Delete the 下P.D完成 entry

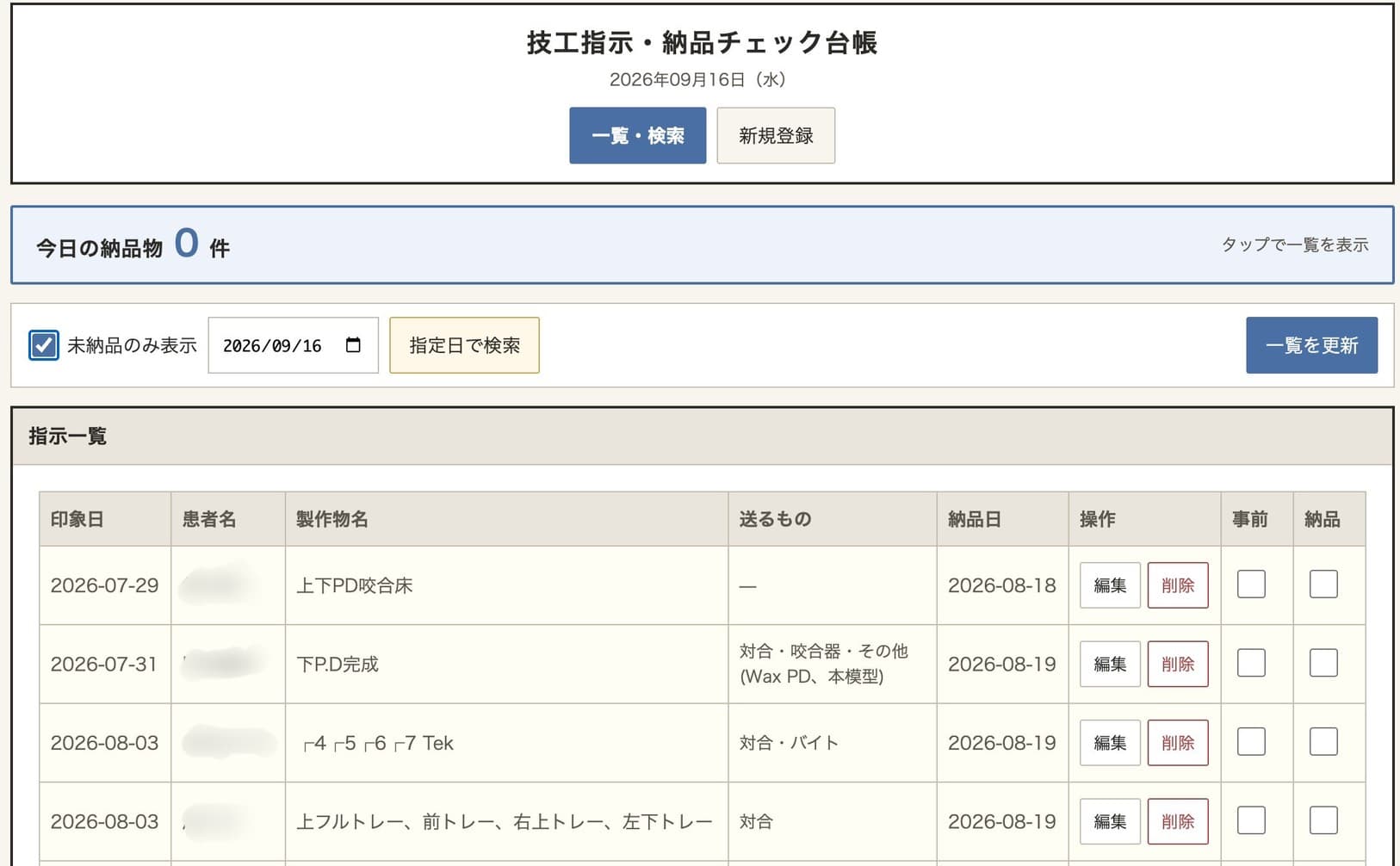(1178, 664)
